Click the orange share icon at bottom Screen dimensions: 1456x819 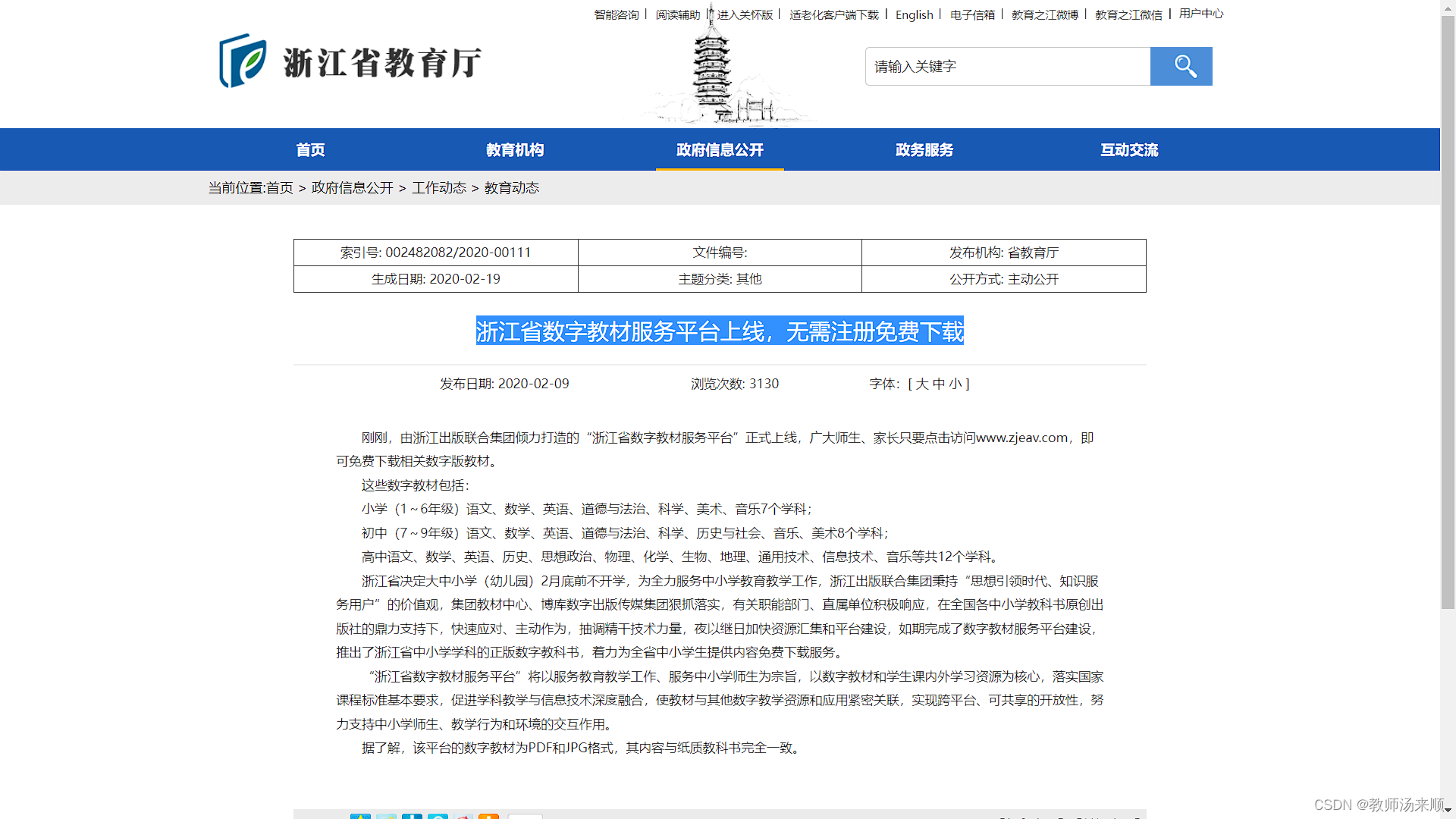(488, 816)
